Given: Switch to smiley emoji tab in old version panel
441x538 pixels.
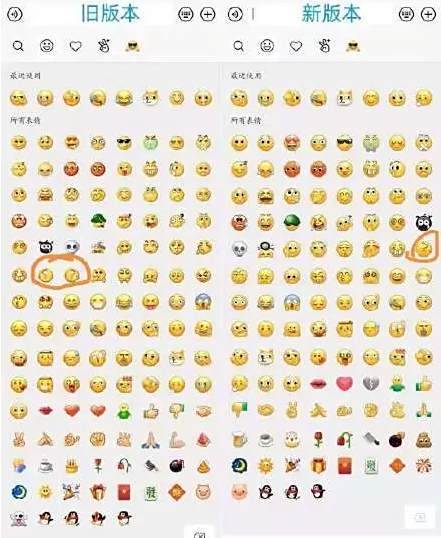Looking at the screenshot, I should point(47,46).
